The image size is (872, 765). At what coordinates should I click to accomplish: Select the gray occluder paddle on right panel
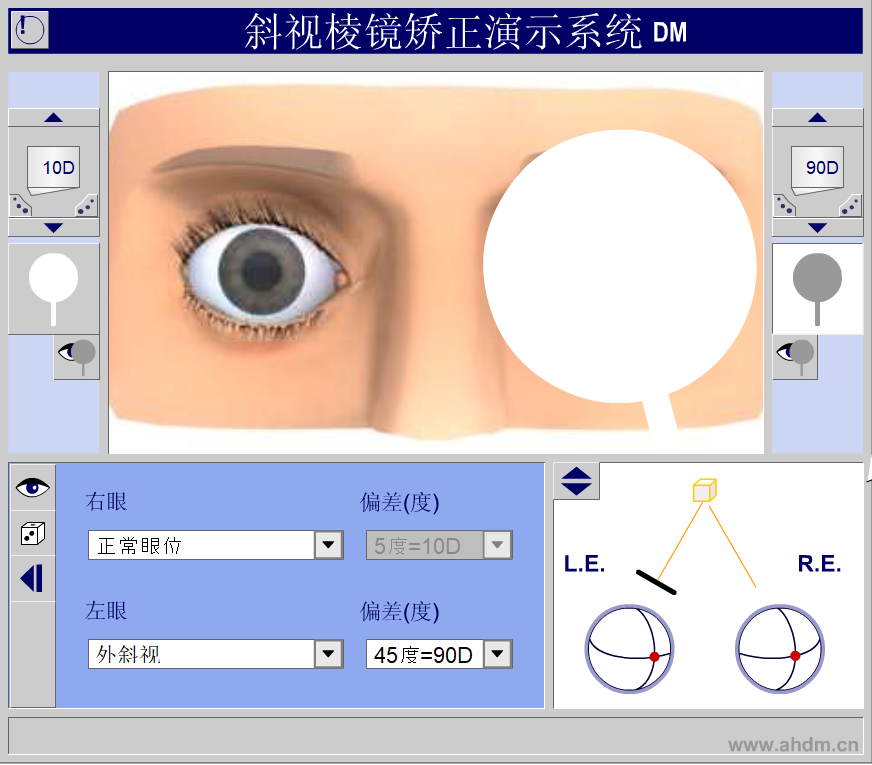point(818,289)
